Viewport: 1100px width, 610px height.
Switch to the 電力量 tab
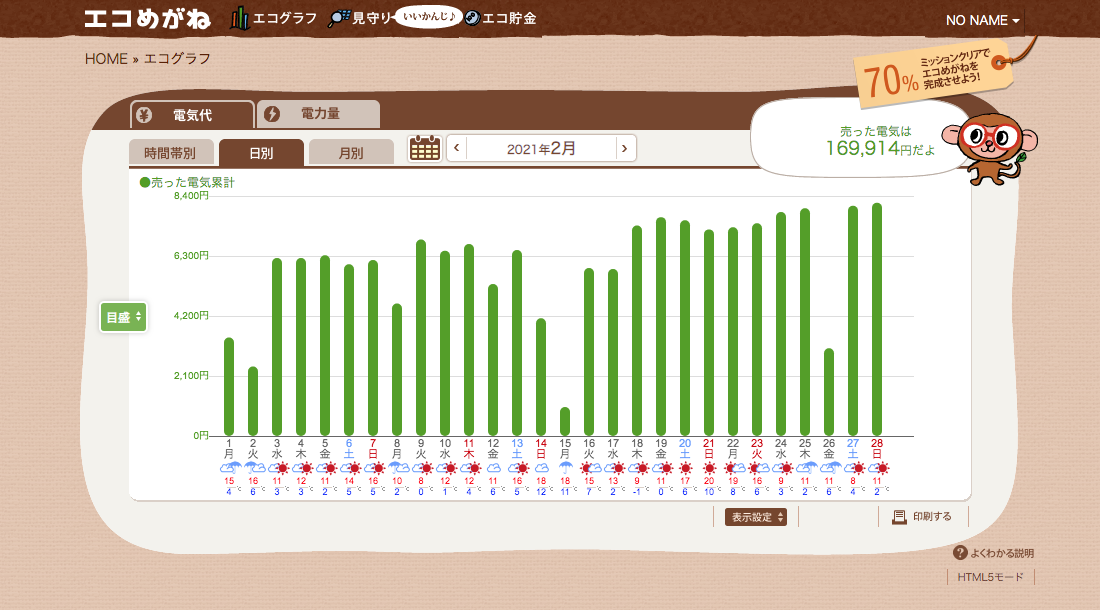(x=318, y=114)
